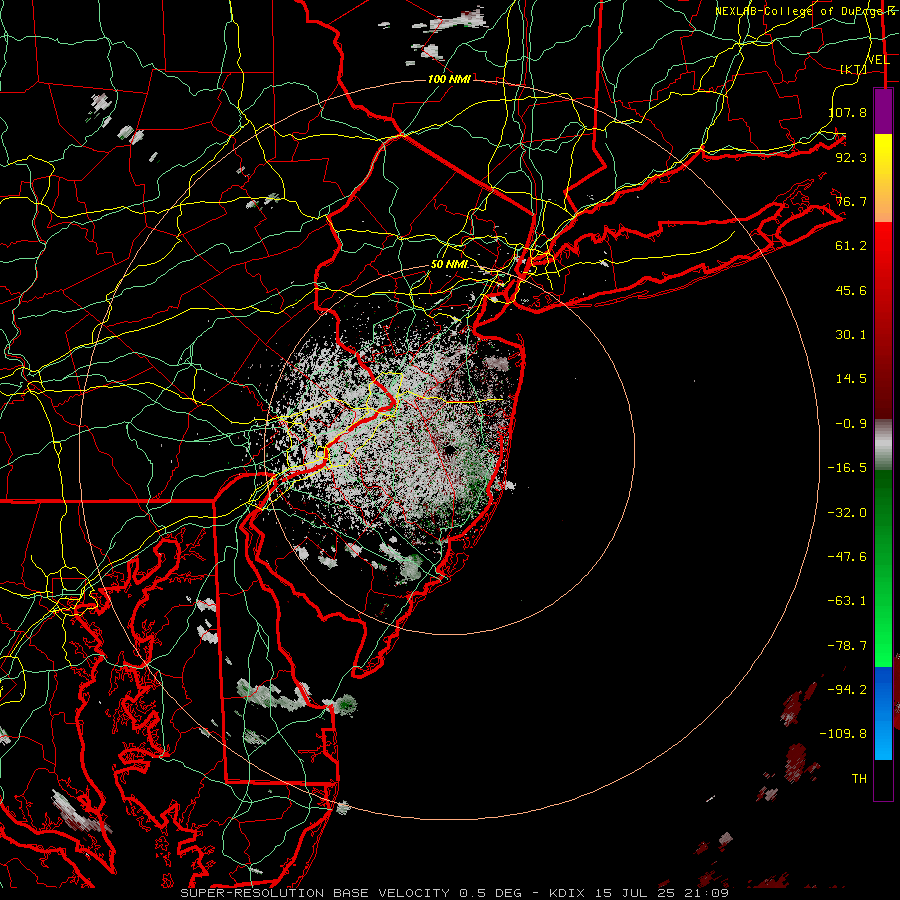Select the -16.5 legend value
The image size is (900, 900).
847,468
